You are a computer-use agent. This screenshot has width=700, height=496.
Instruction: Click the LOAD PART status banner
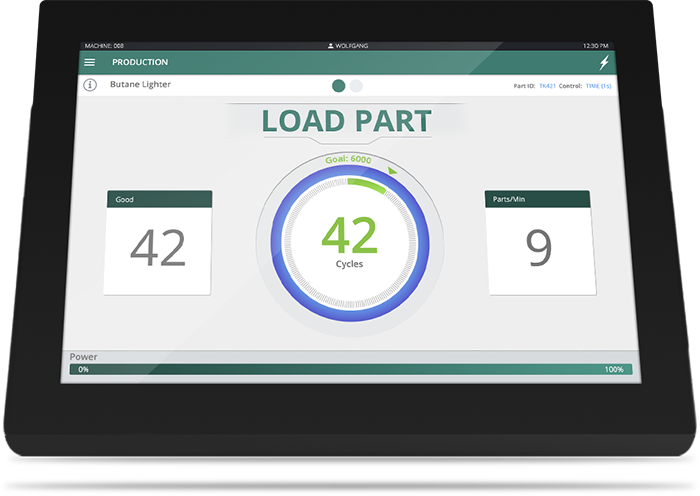click(346, 121)
